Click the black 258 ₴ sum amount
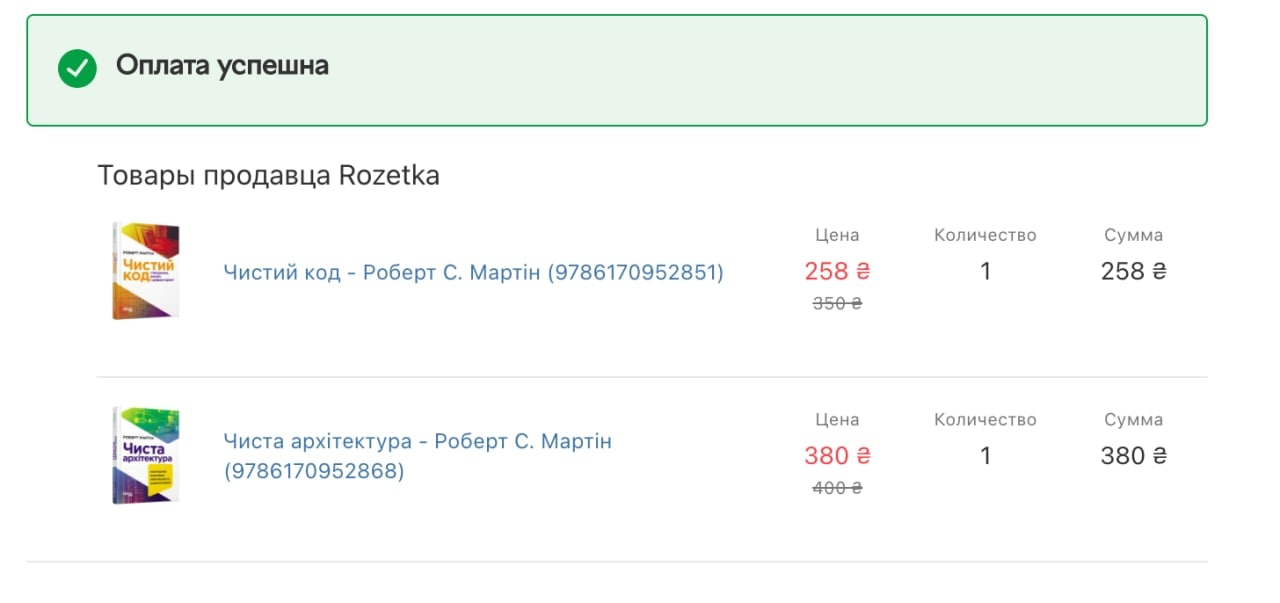Image resolution: width=1280 pixels, height=603 pixels. point(1133,271)
